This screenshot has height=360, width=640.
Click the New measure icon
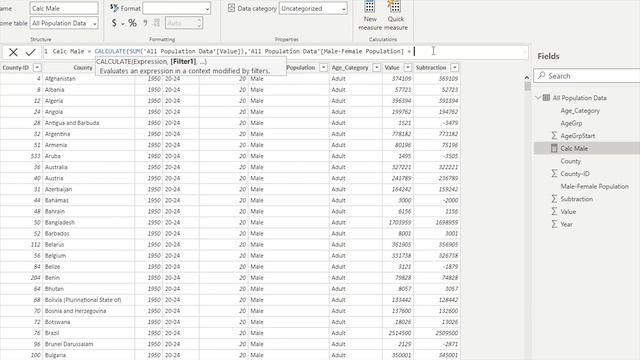point(370,7)
